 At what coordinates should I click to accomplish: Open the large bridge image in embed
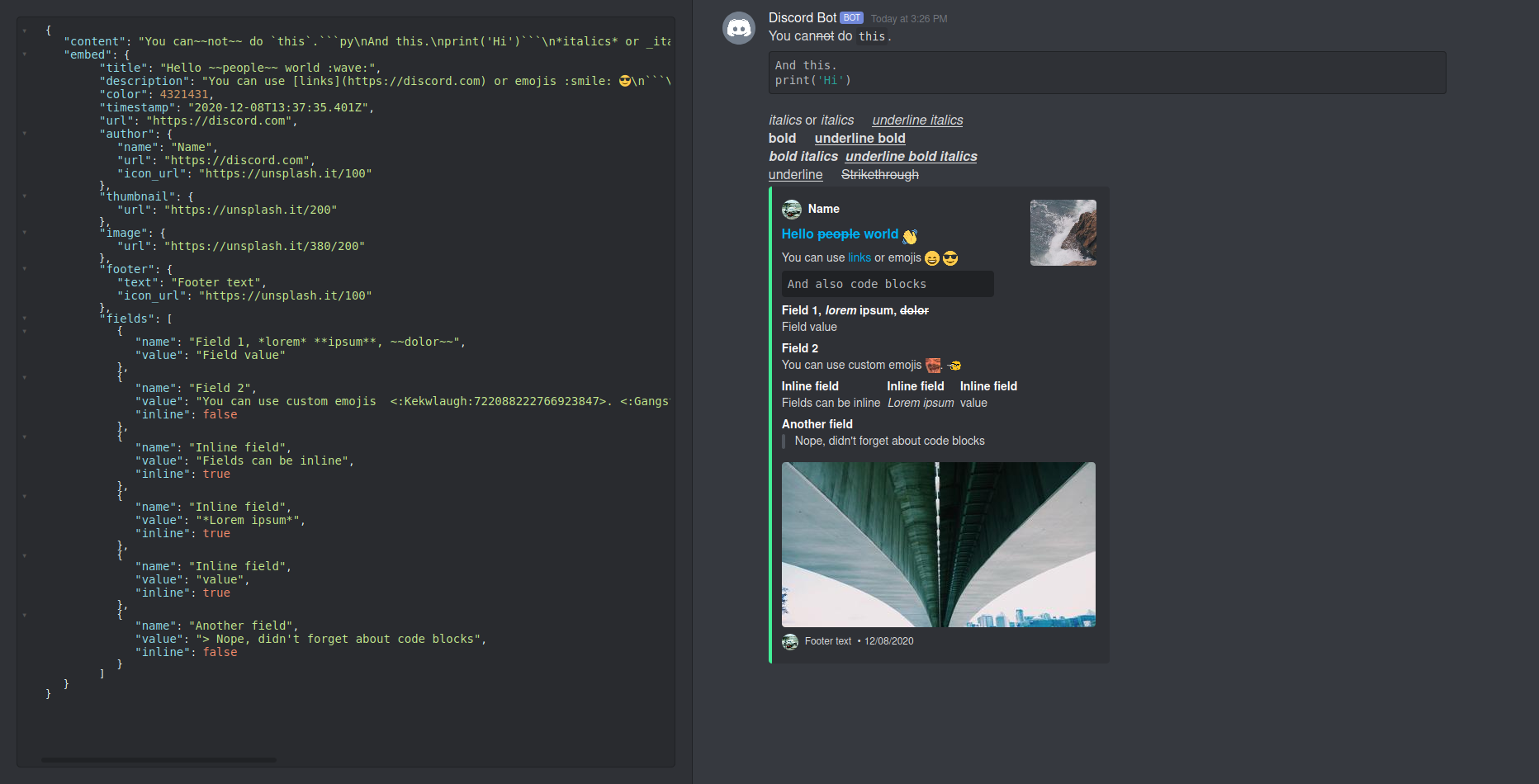pyautogui.click(x=939, y=545)
